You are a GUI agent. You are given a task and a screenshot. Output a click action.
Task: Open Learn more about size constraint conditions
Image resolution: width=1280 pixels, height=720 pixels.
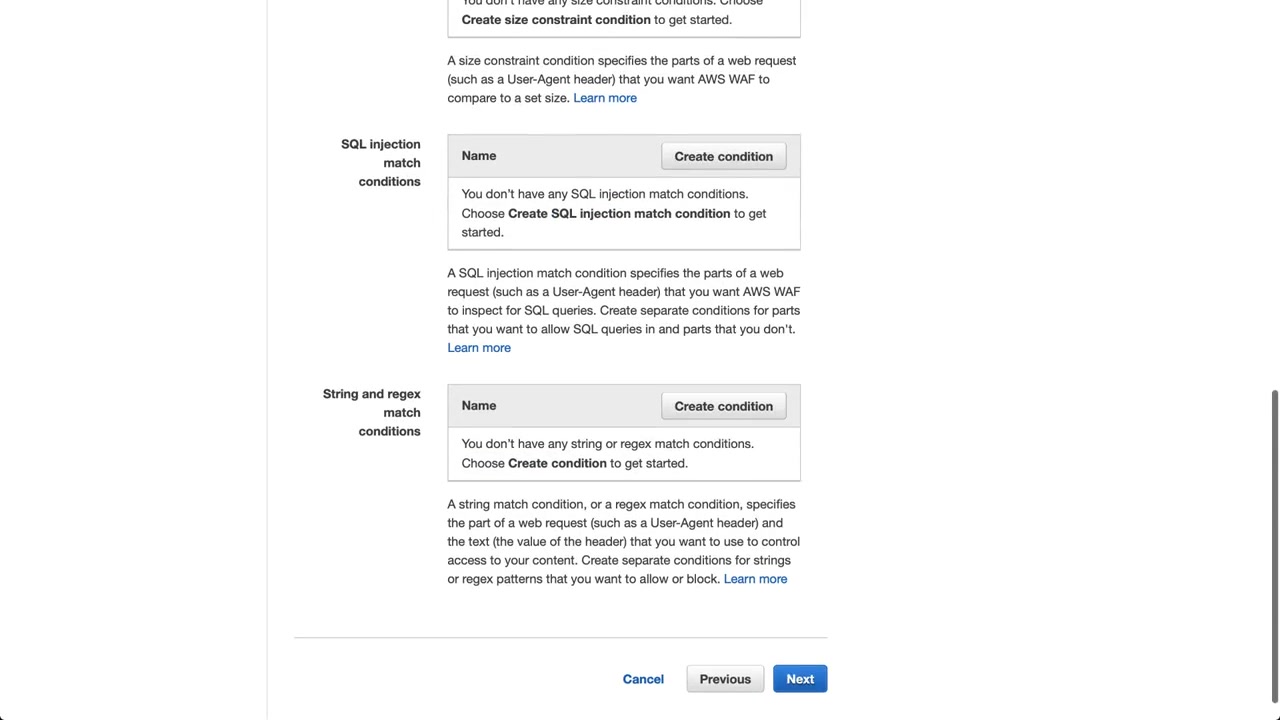point(605,98)
